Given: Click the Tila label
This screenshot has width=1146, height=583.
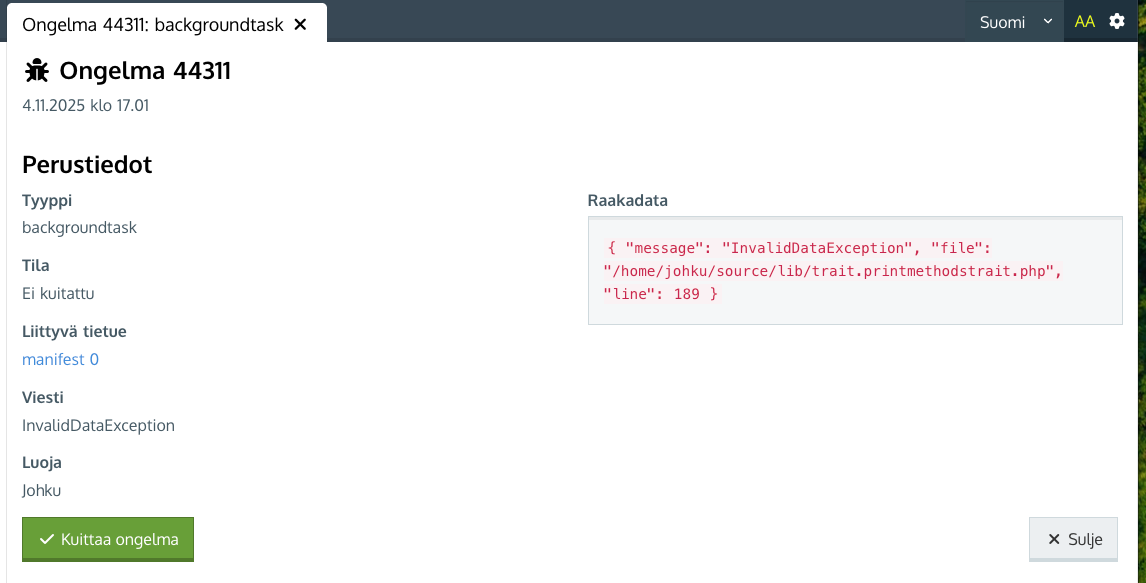Looking at the screenshot, I should tap(36, 265).
